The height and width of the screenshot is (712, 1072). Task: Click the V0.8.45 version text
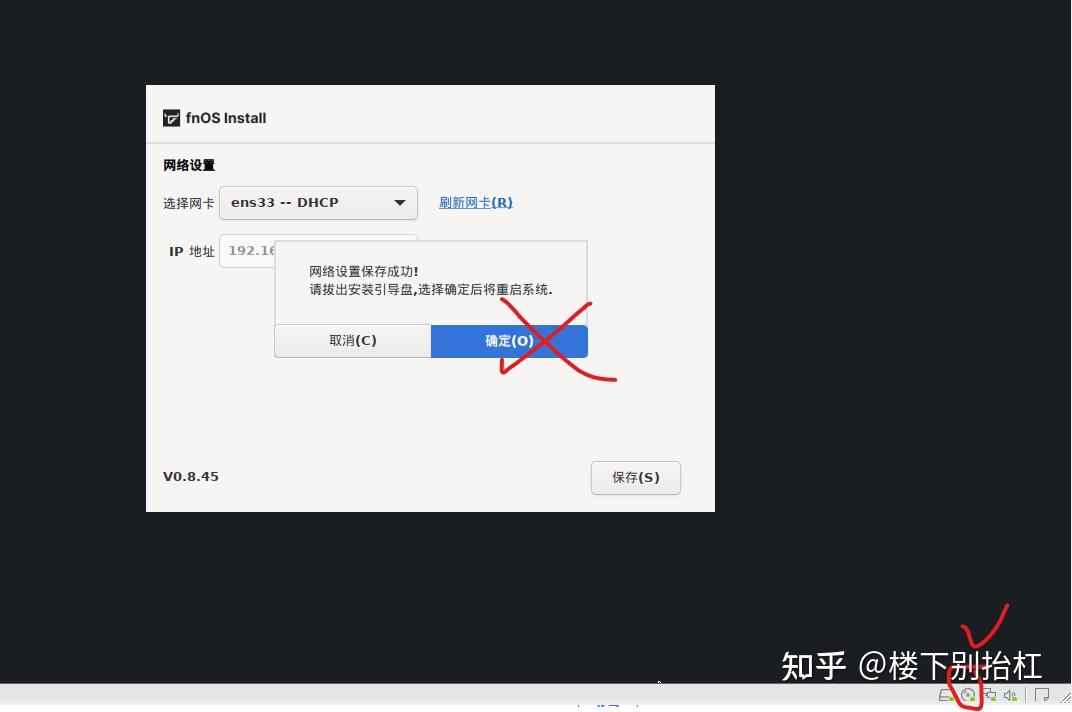[x=191, y=476]
